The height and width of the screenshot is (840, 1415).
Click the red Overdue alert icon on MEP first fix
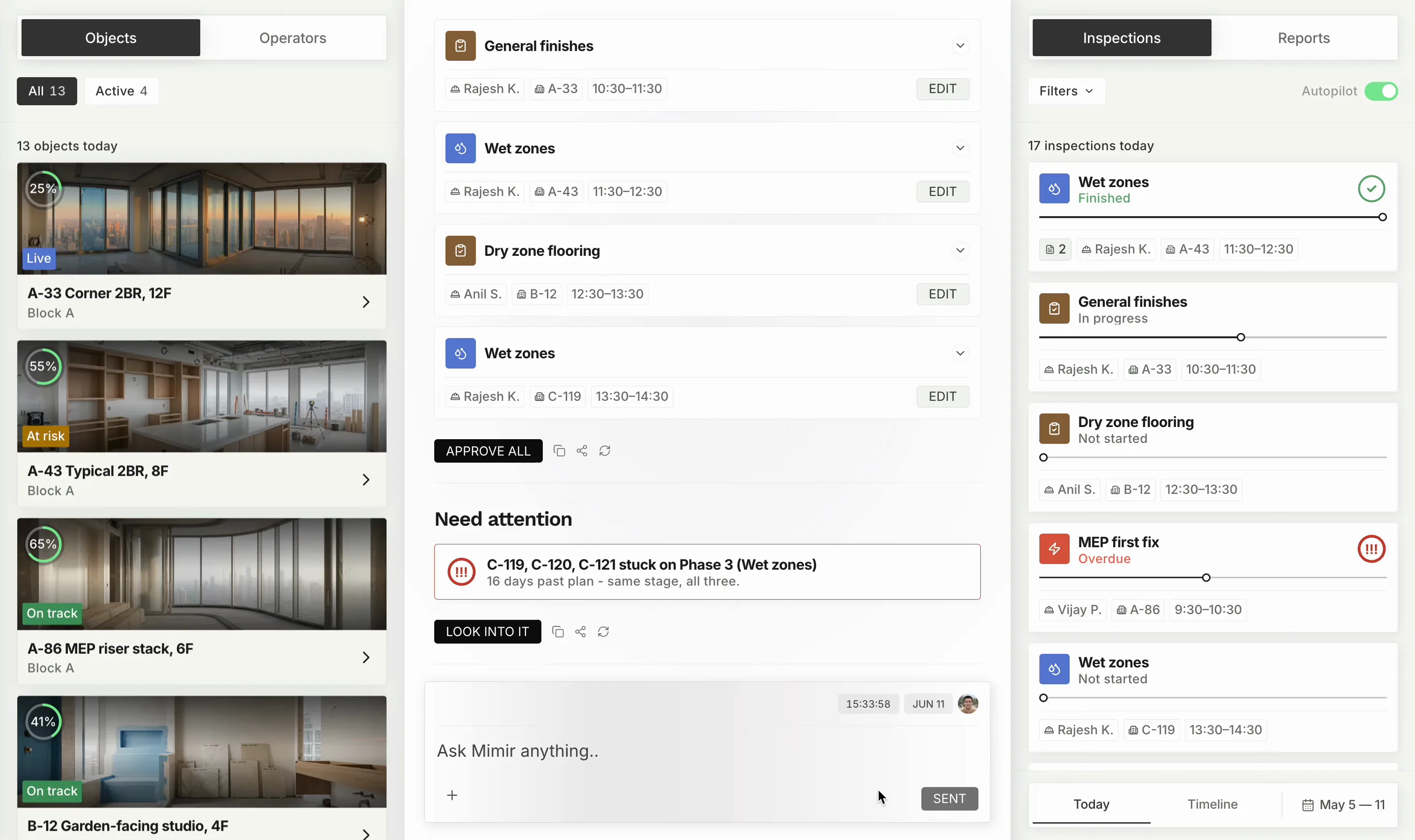pos(1371,549)
